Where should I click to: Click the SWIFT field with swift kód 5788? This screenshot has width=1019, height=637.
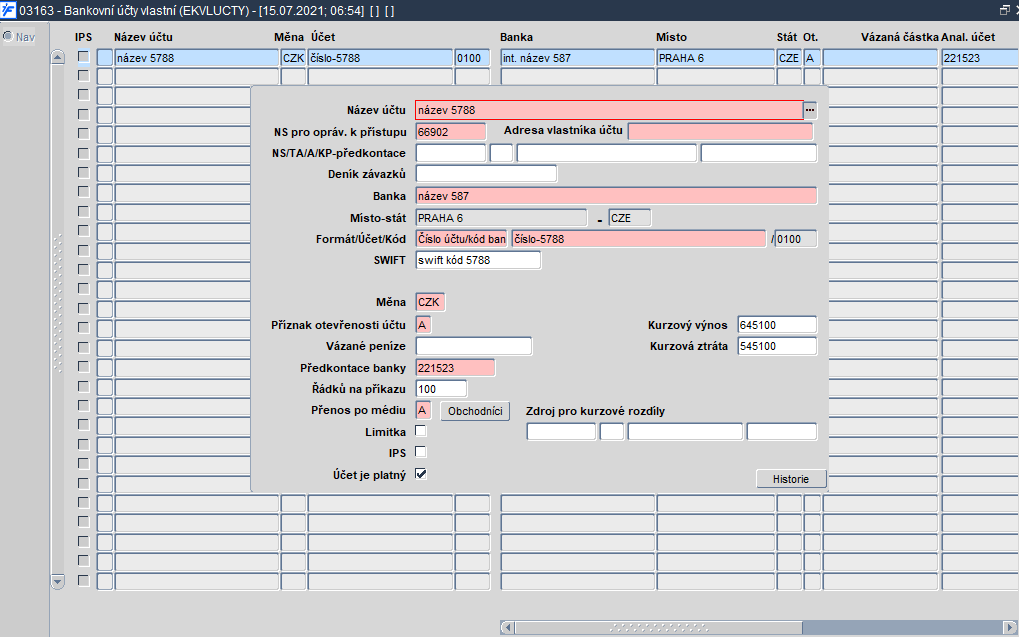tap(477, 260)
